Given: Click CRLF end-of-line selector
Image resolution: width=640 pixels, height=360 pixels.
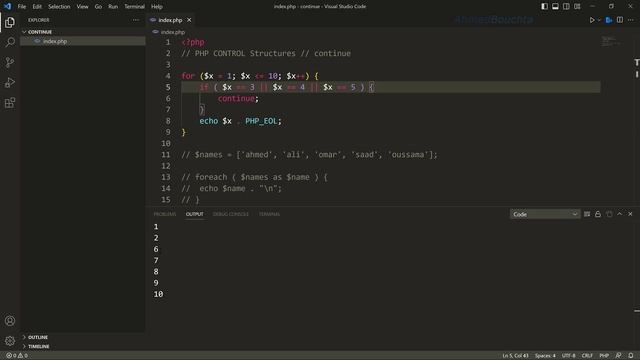Looking at the screenshot, I should pos(587,356).
